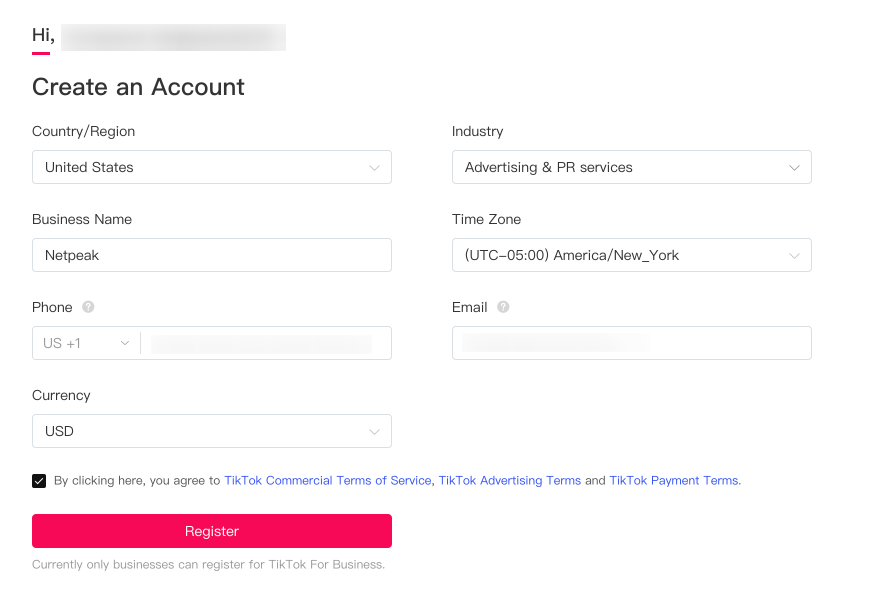Image resolution: width=882 pixels, height=612 pixels.
Task: Submit the form with Register button
Action: click(x=212, y=531)
